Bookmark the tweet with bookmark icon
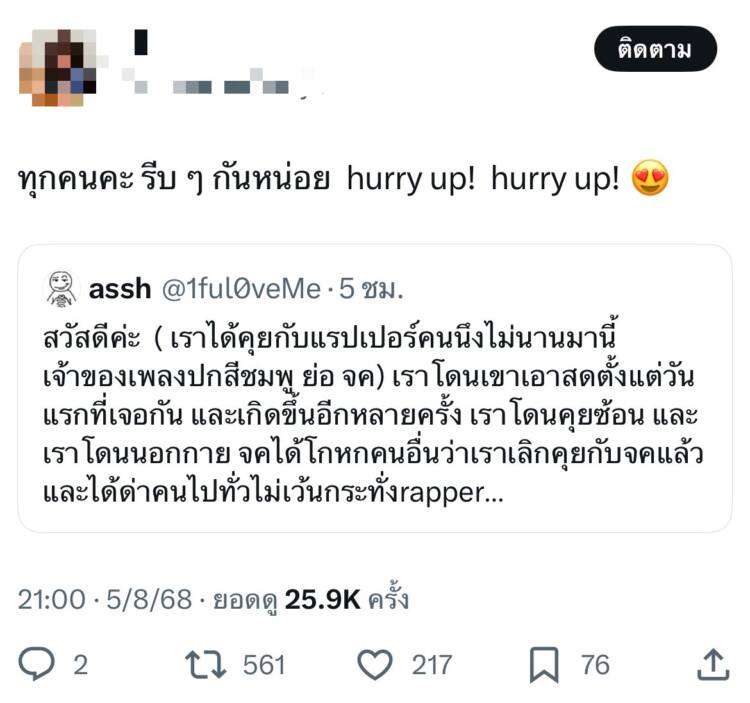This screenshot has height=703, width=750. click(x=544, y=665)
